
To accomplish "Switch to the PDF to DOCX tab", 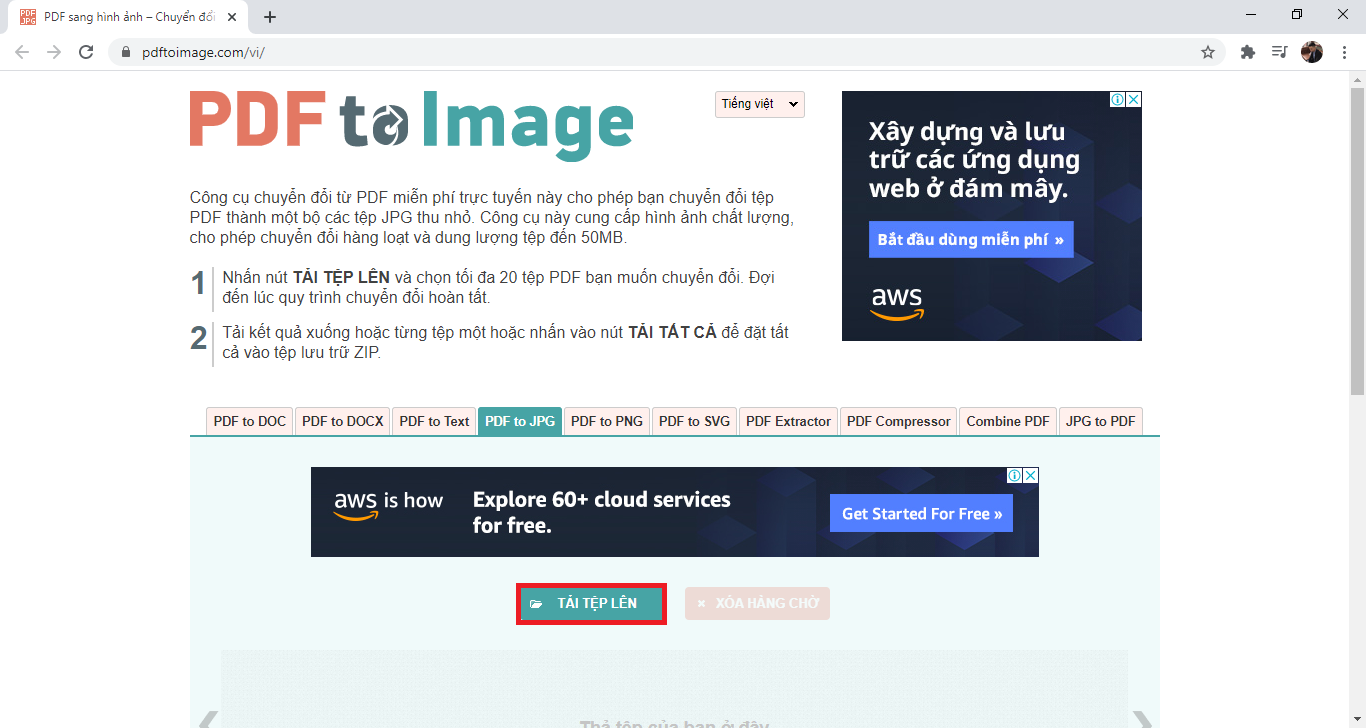I will [x=343, y=421].
